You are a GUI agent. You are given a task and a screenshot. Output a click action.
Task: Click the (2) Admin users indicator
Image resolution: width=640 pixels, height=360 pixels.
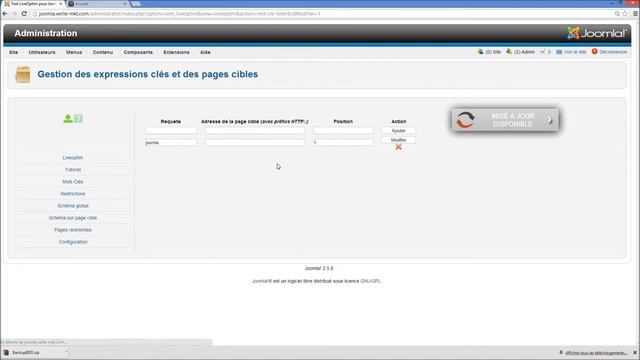tap(520, 52)
